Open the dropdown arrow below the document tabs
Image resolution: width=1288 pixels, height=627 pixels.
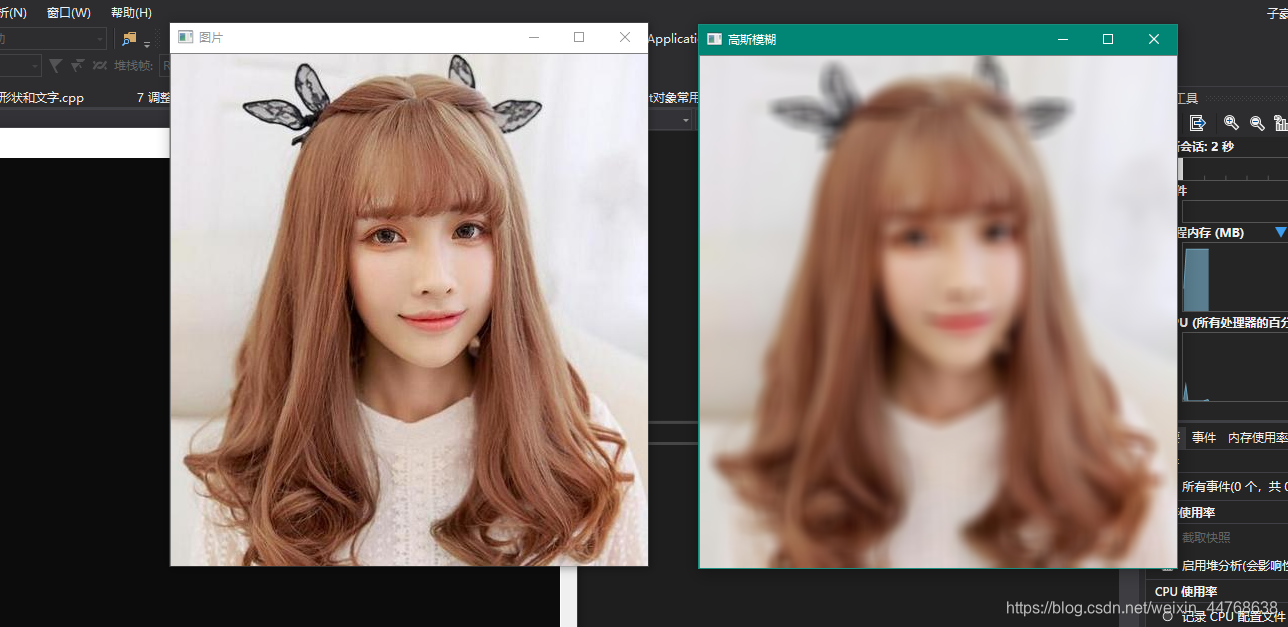click(686, 120)
